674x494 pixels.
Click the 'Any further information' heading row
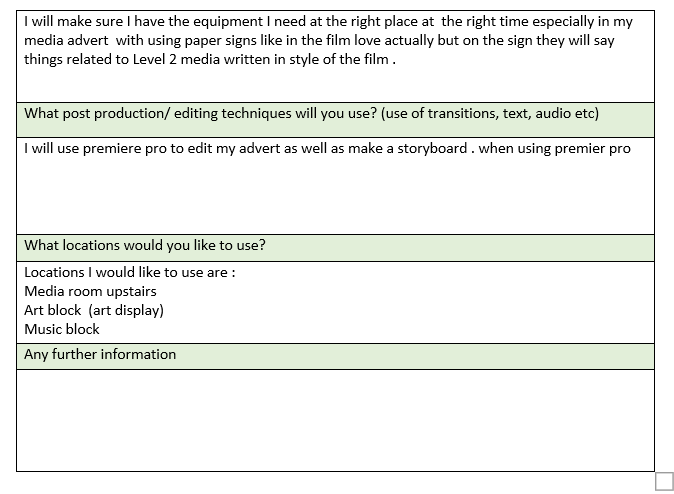pos(335,356)
